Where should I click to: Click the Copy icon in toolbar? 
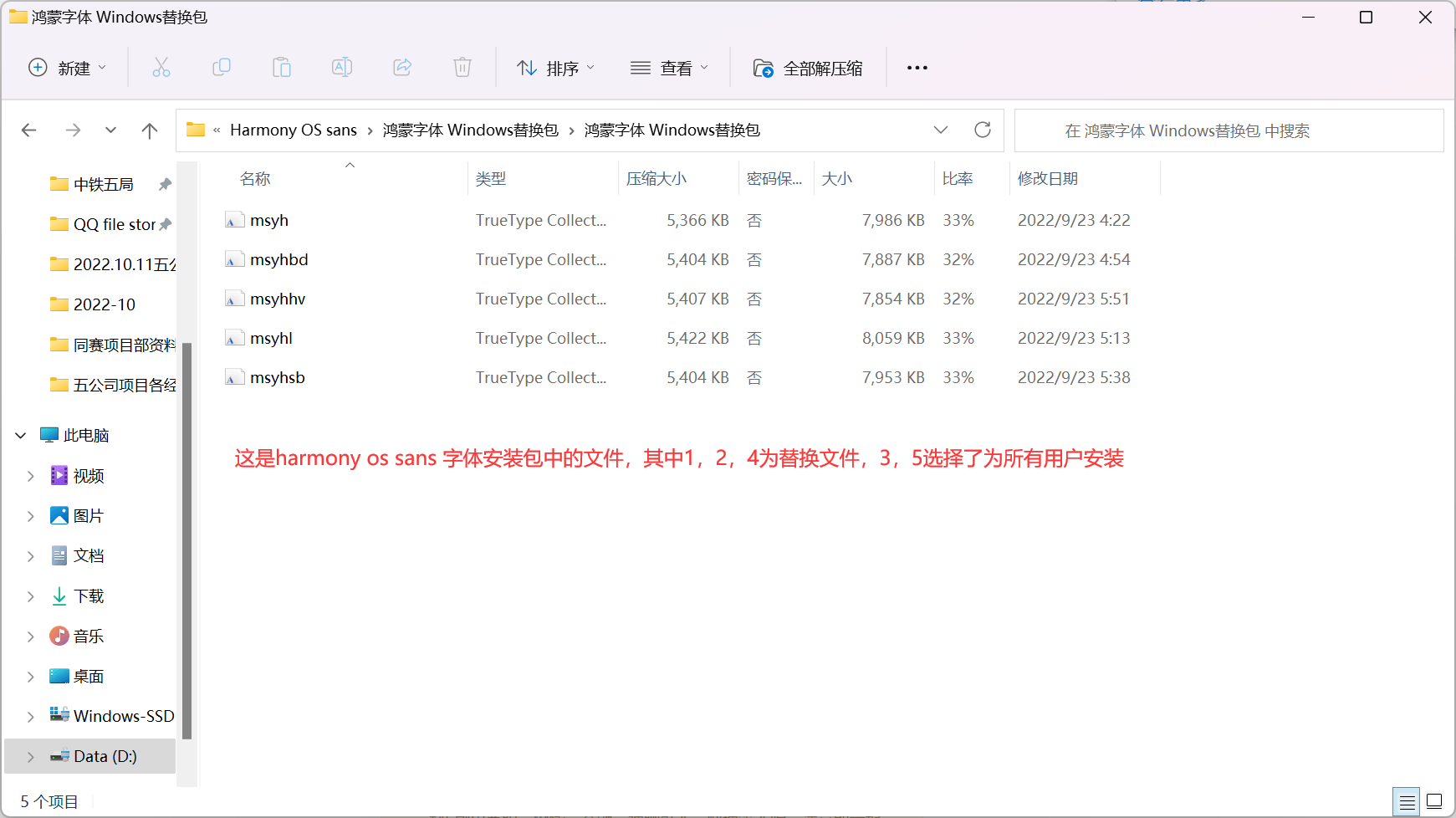coord(222,68)
